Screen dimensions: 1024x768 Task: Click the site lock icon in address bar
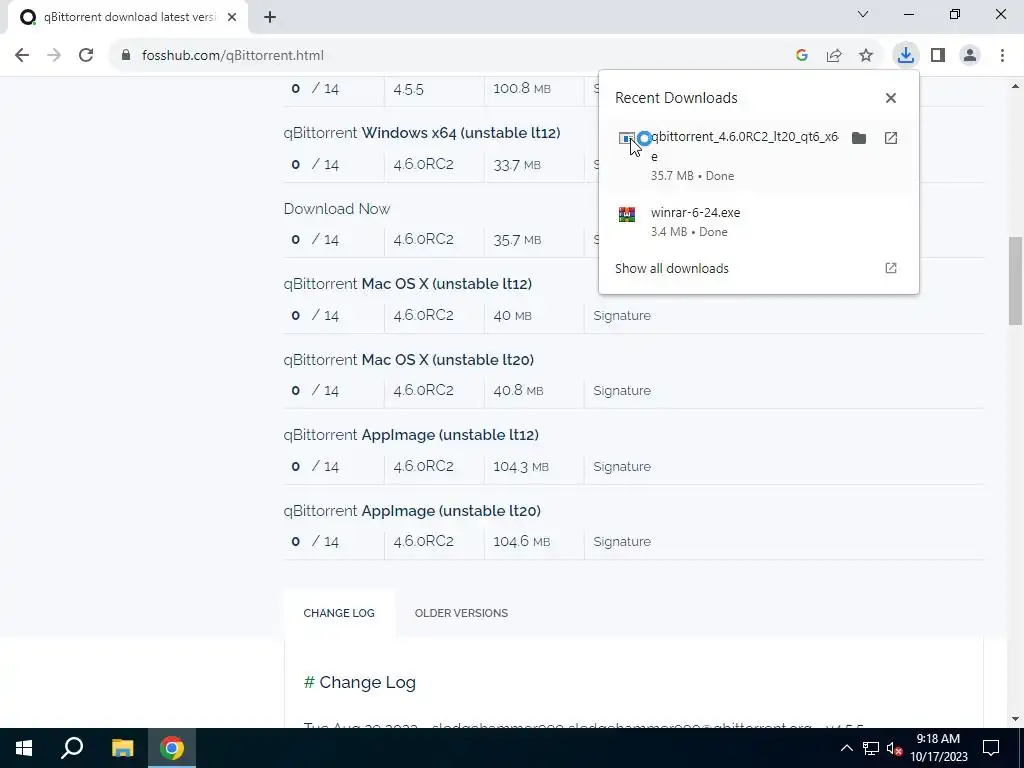click(x=126, y=56)
